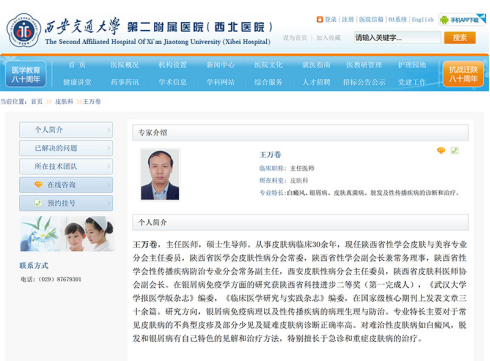Screen dimensions: 490x361
Task: Expand the 已解决的问题 sidebar arrow
Action: pyautogui.click(x=109, y=148)
